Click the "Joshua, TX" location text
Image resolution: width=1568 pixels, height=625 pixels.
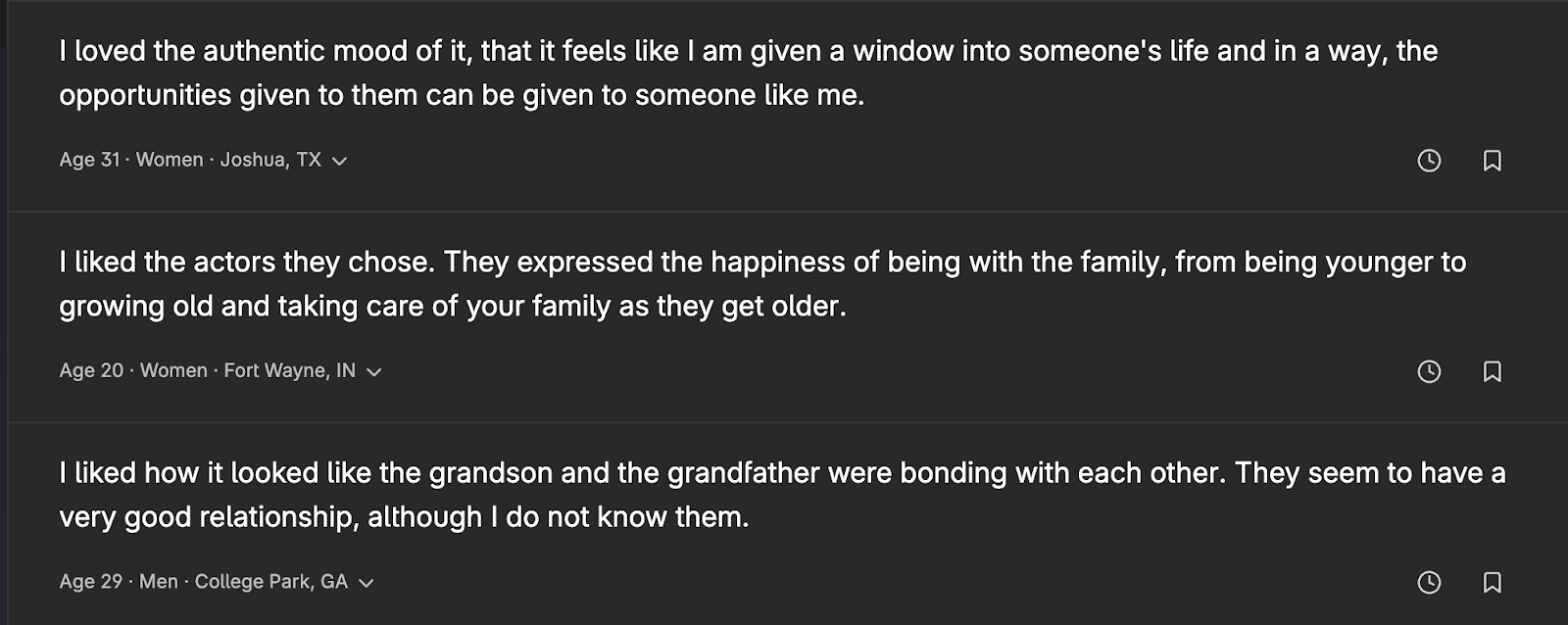click(x=270, y=160)
